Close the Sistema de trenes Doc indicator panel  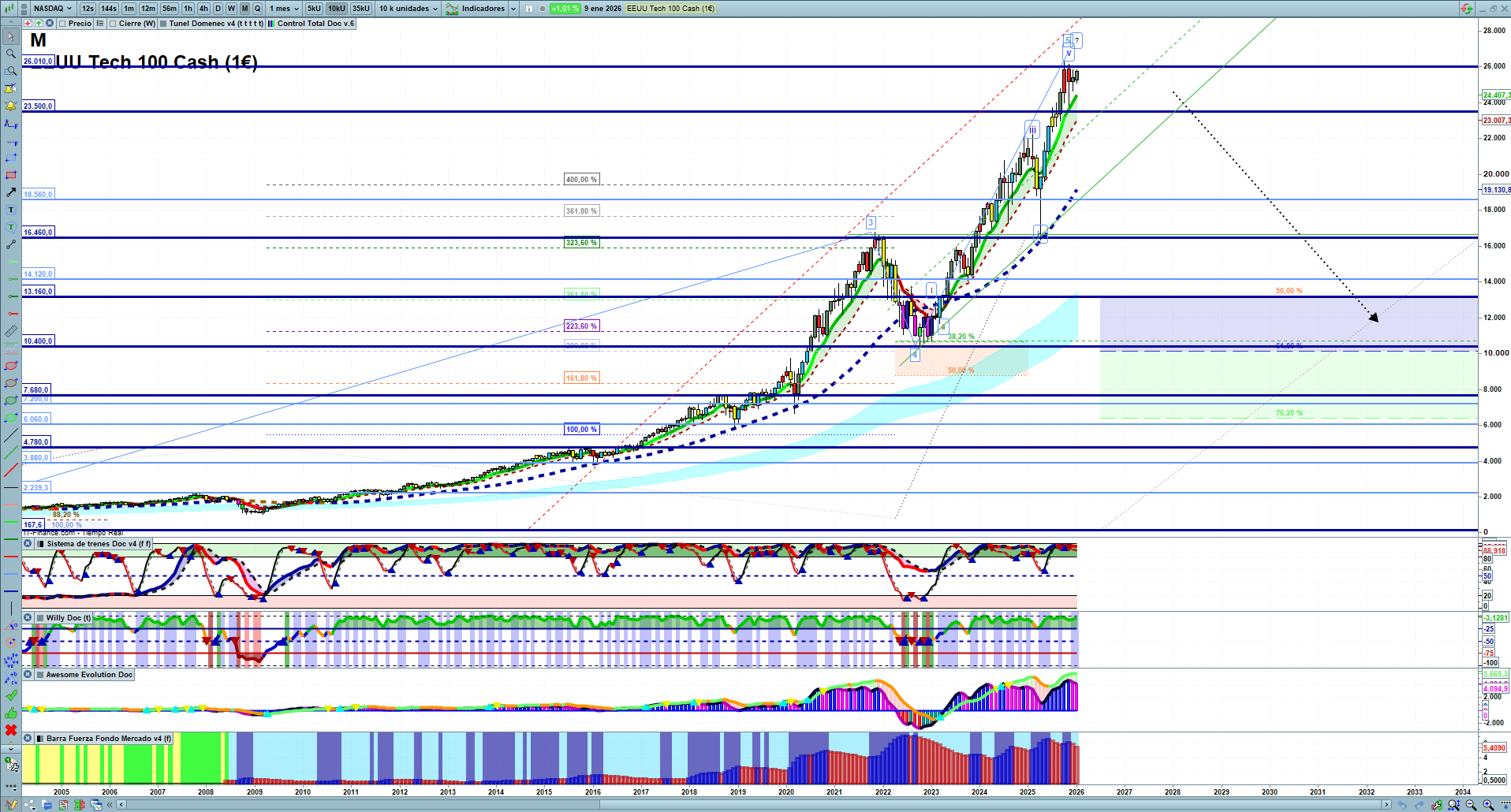click(x=28, y=544)
